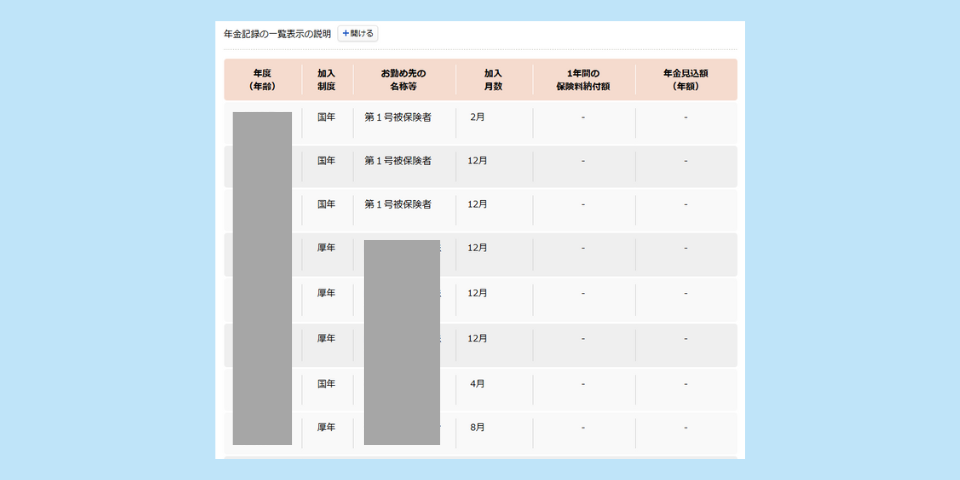Image resolution: width=960 pixels, height=480 pixels.
Task: Click 第1号被保険者 in the 2月 row
Action: 398,118
